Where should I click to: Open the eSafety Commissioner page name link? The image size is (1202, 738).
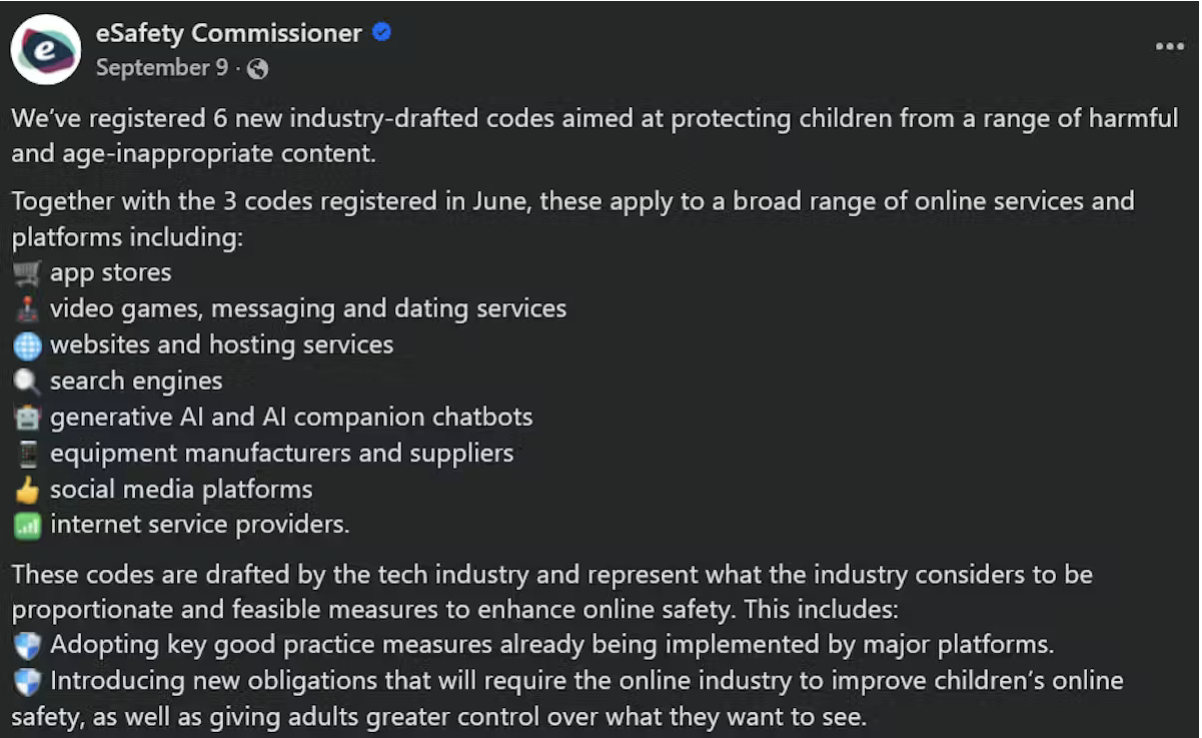coord(228,33)
